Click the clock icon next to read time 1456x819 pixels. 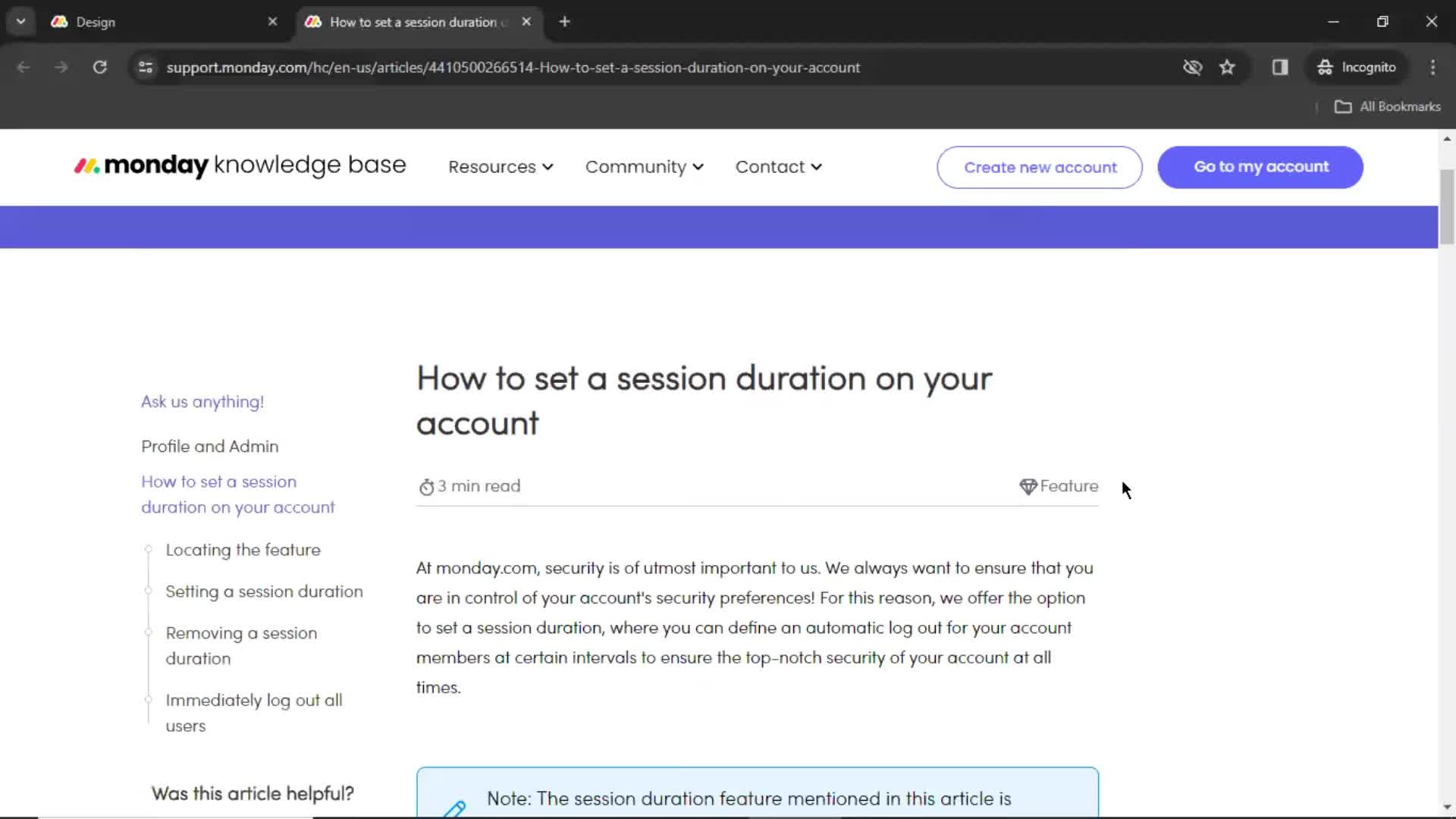[426, 486]
